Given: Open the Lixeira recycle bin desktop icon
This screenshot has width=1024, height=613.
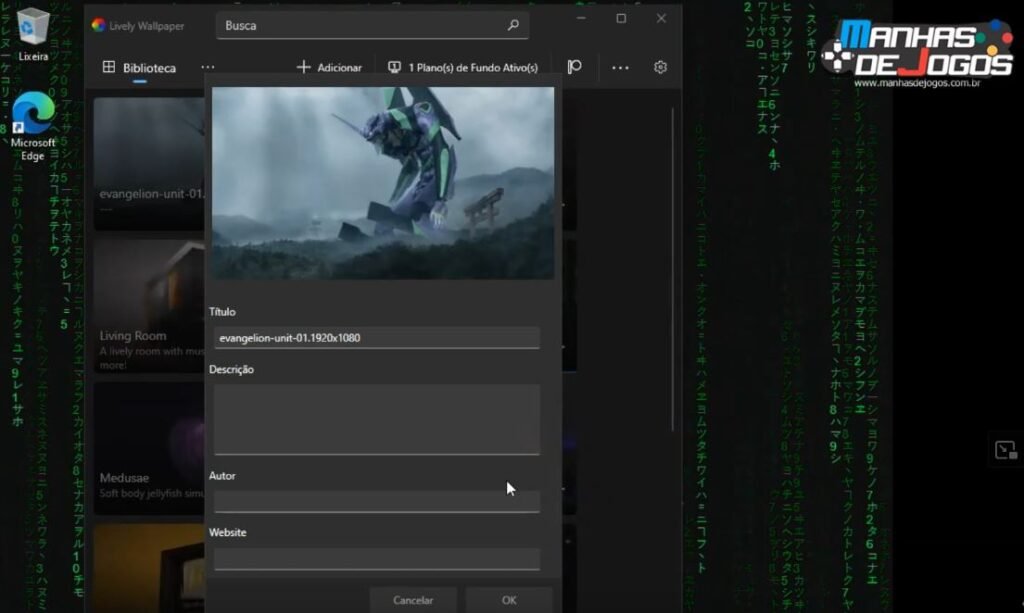Looking at the screenshot, I should [33, 35].
